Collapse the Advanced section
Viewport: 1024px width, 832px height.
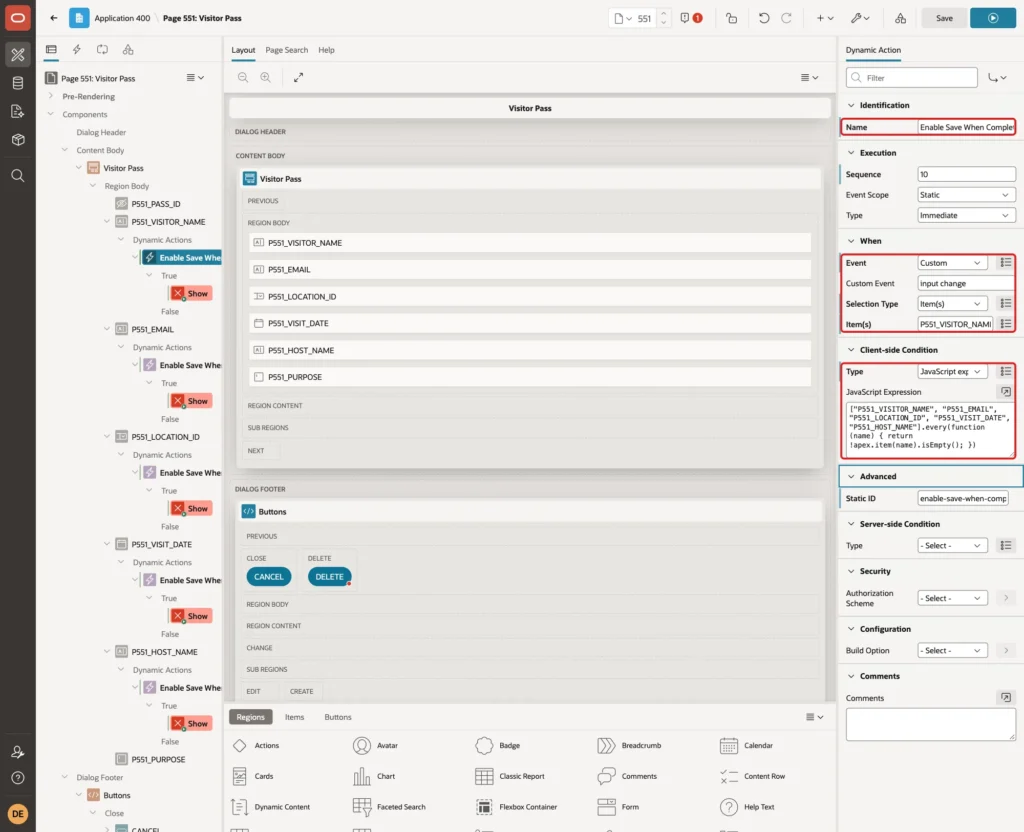click(x=851, y=477)
